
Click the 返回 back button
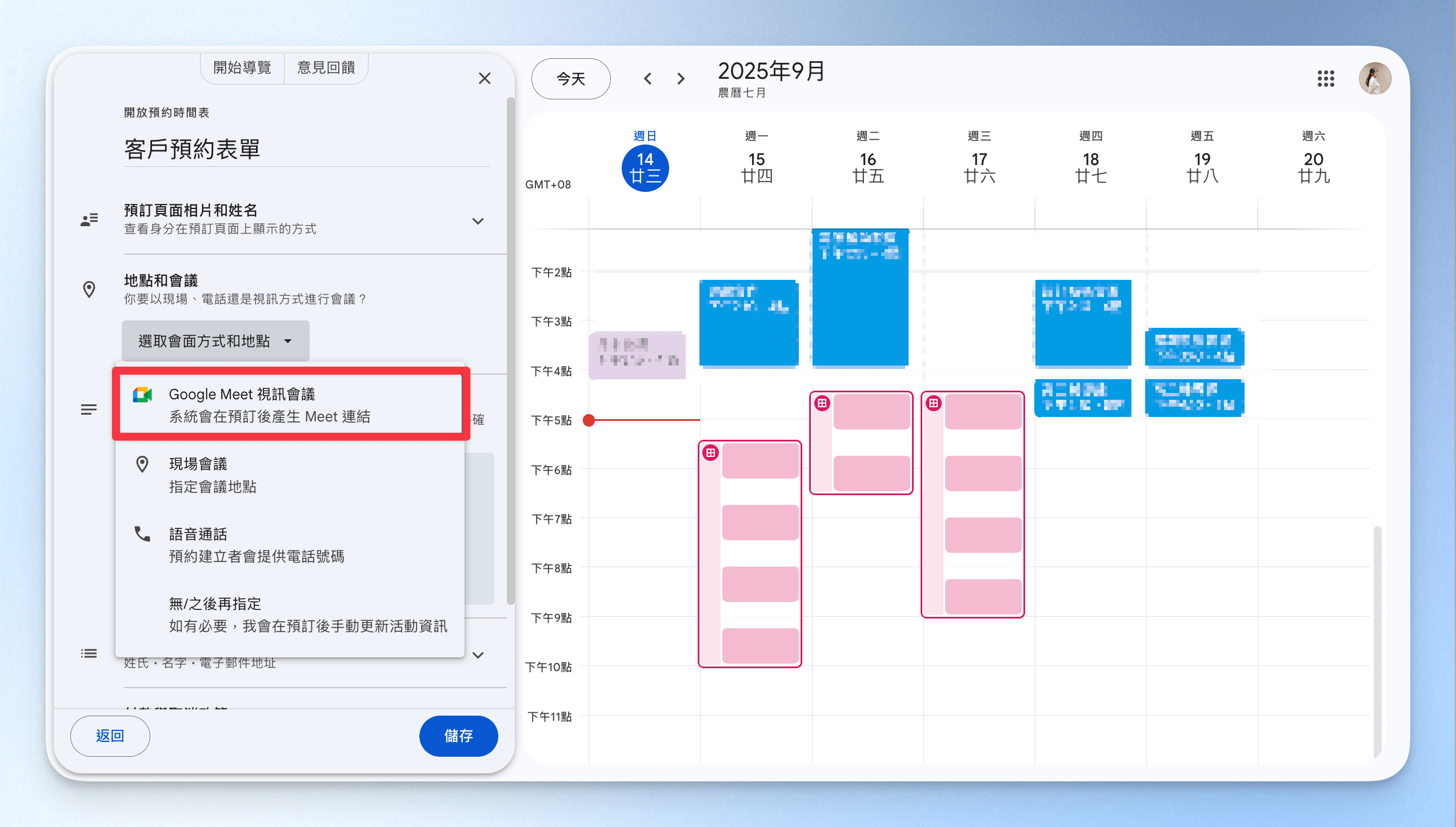click(110, 736)
